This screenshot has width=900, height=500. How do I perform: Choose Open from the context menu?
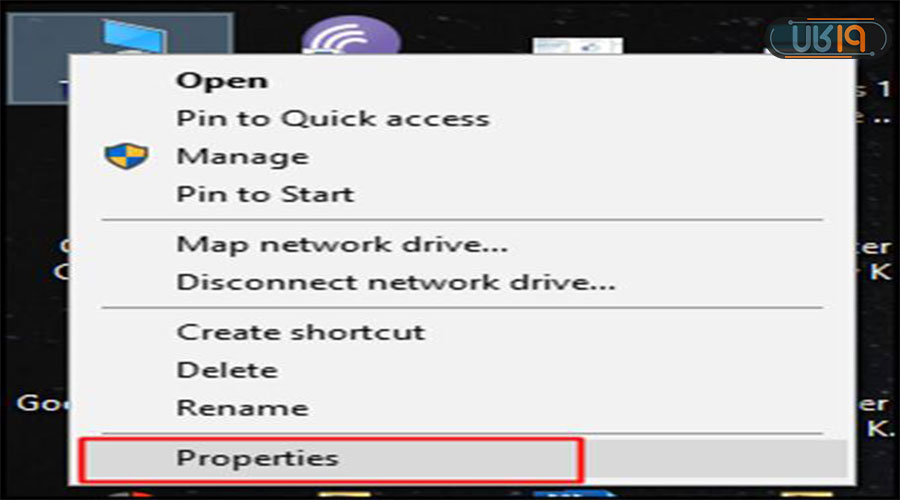222,80
